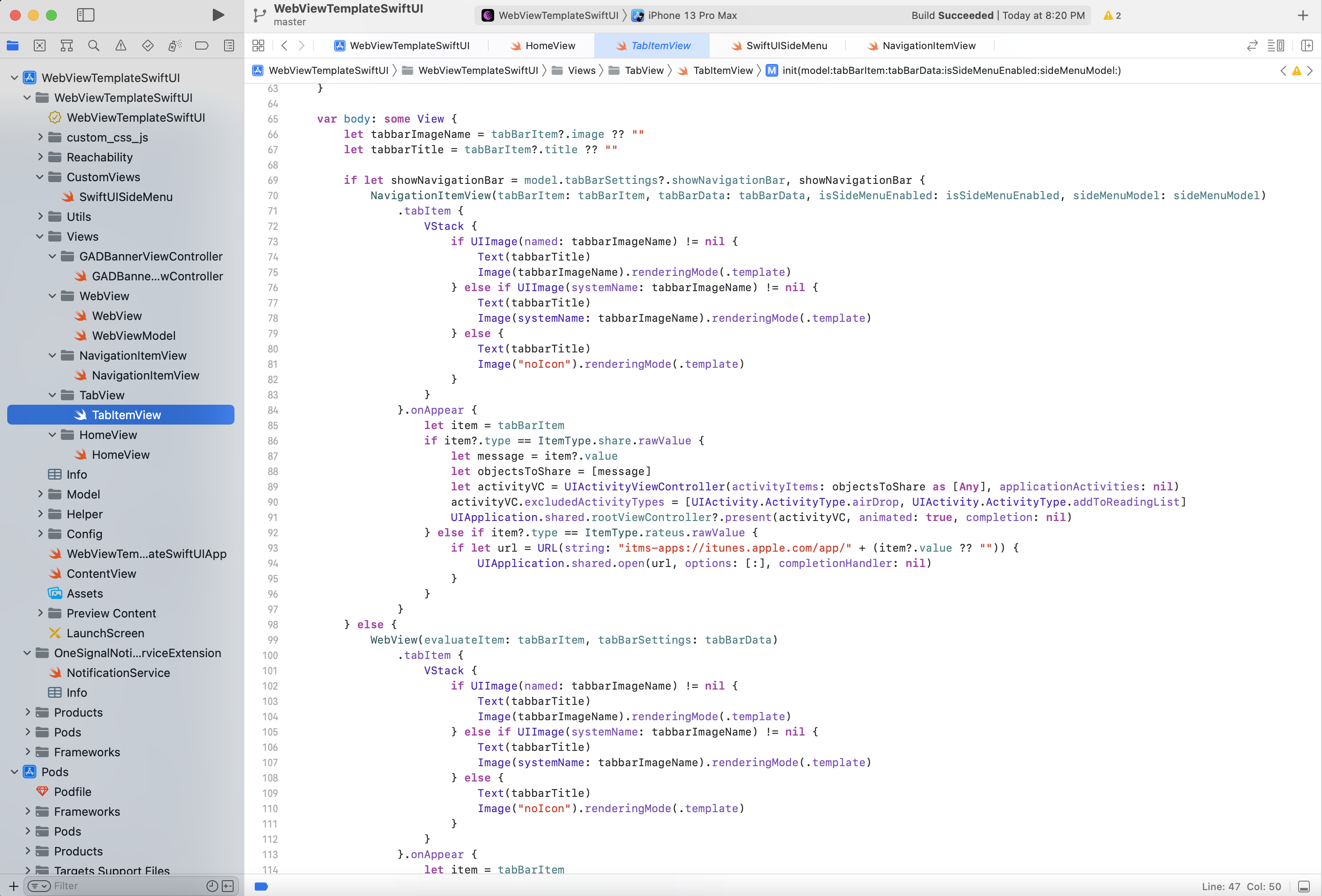1322x896 pixels.
Task: Adjust editor options lines icon
Action: (1276, 46)
